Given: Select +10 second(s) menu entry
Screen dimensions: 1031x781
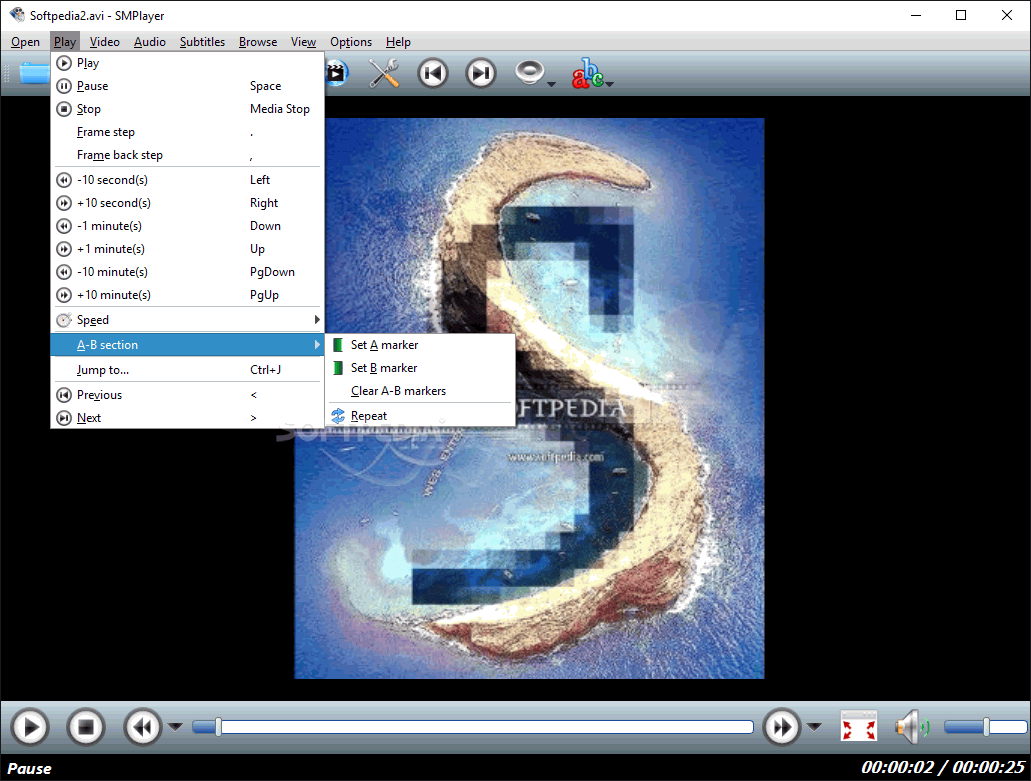Looking at the screenshot, I should click(187, 203).
